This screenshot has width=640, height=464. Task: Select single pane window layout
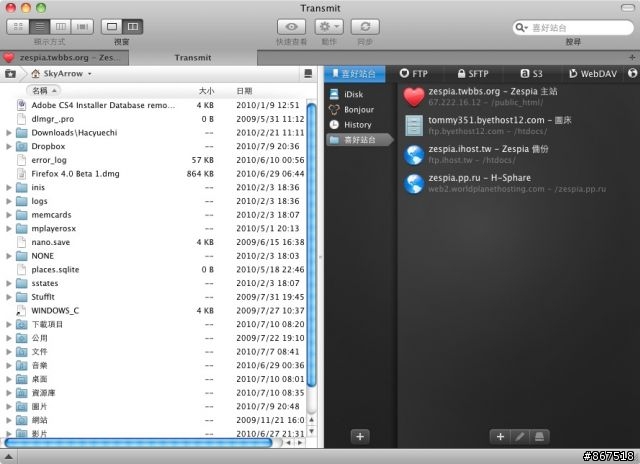(111, 27)
